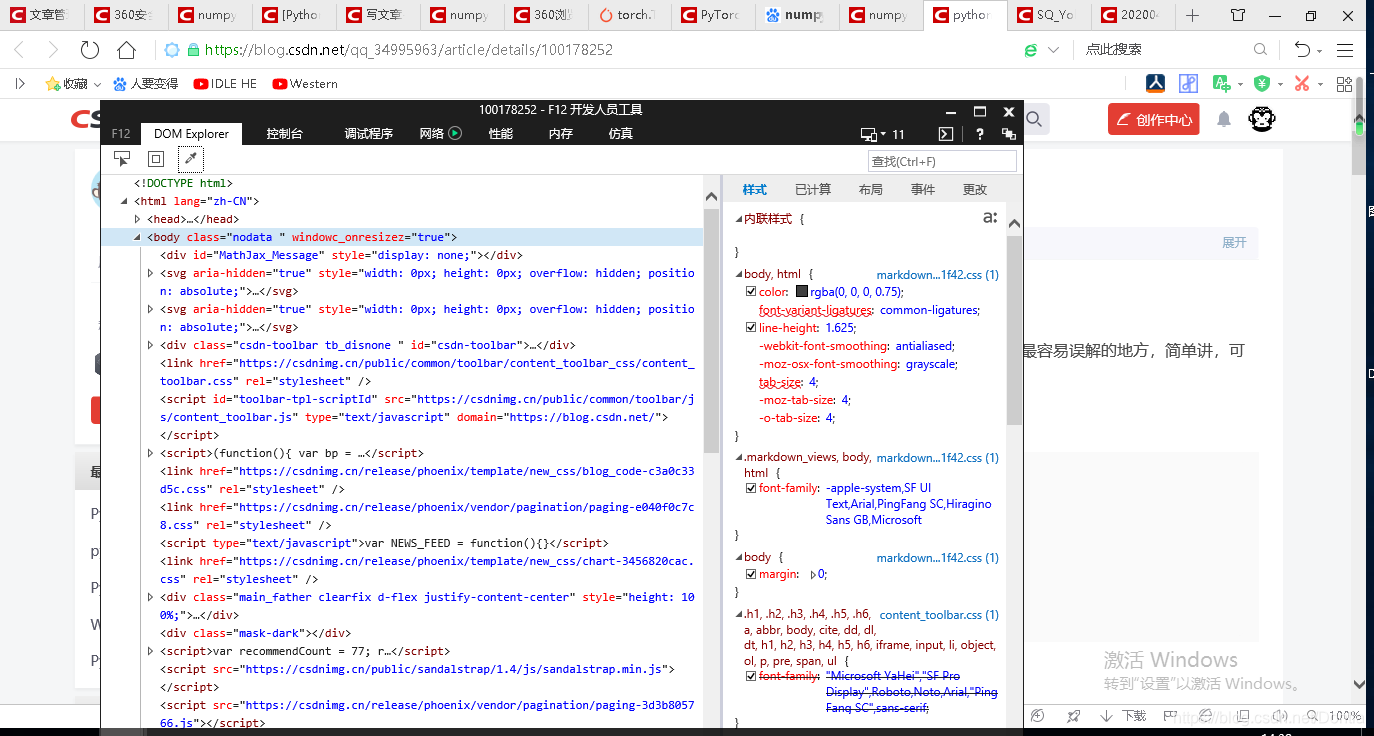Expand the main_father clearfix div node
This screenshot has width=1374, height=736.
151,598
